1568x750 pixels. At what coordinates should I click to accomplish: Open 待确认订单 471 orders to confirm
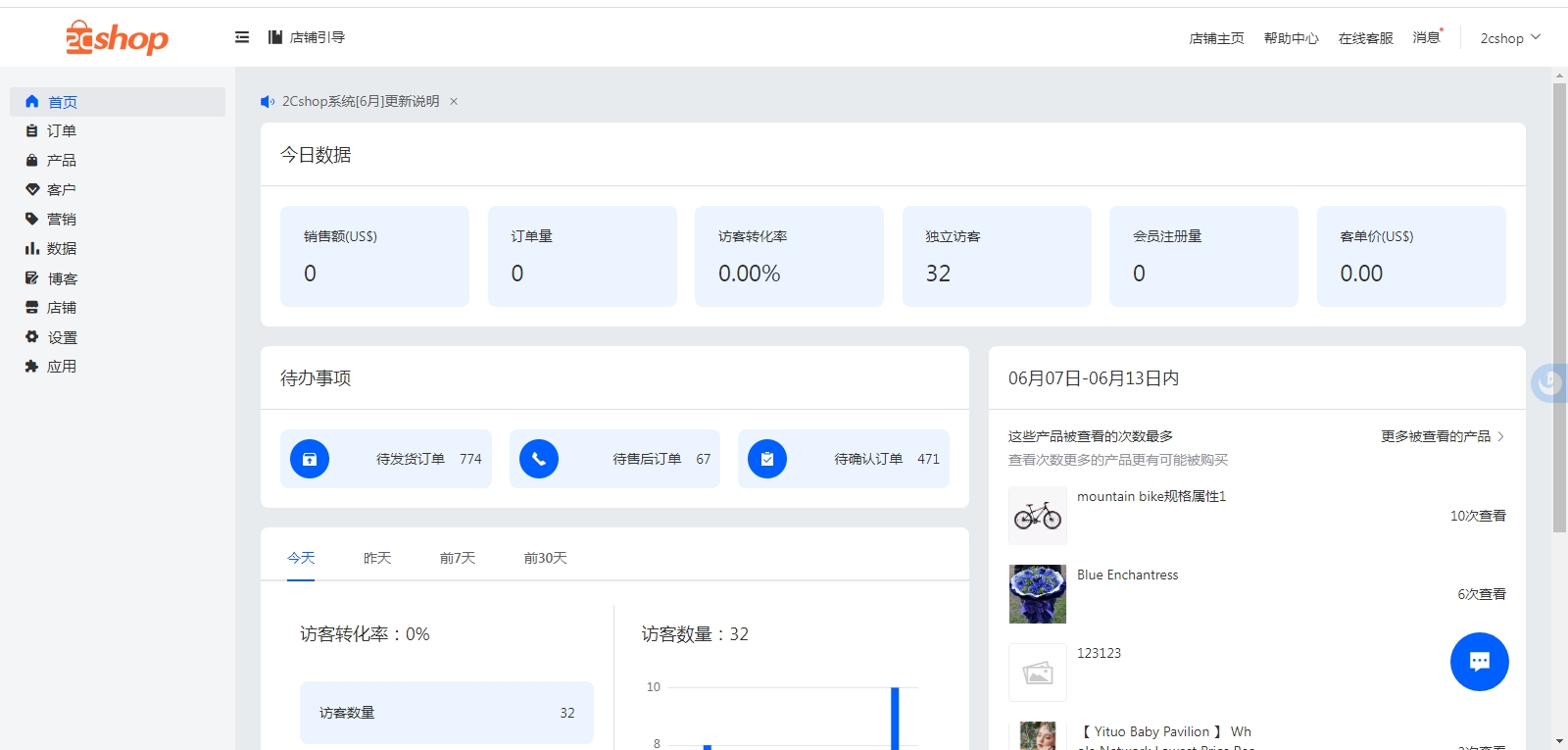pyautogui.click(x=844, y=459)
